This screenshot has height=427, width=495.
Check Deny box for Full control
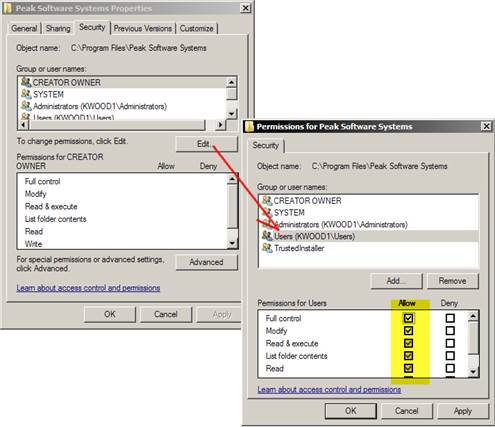tap(450, 318)
